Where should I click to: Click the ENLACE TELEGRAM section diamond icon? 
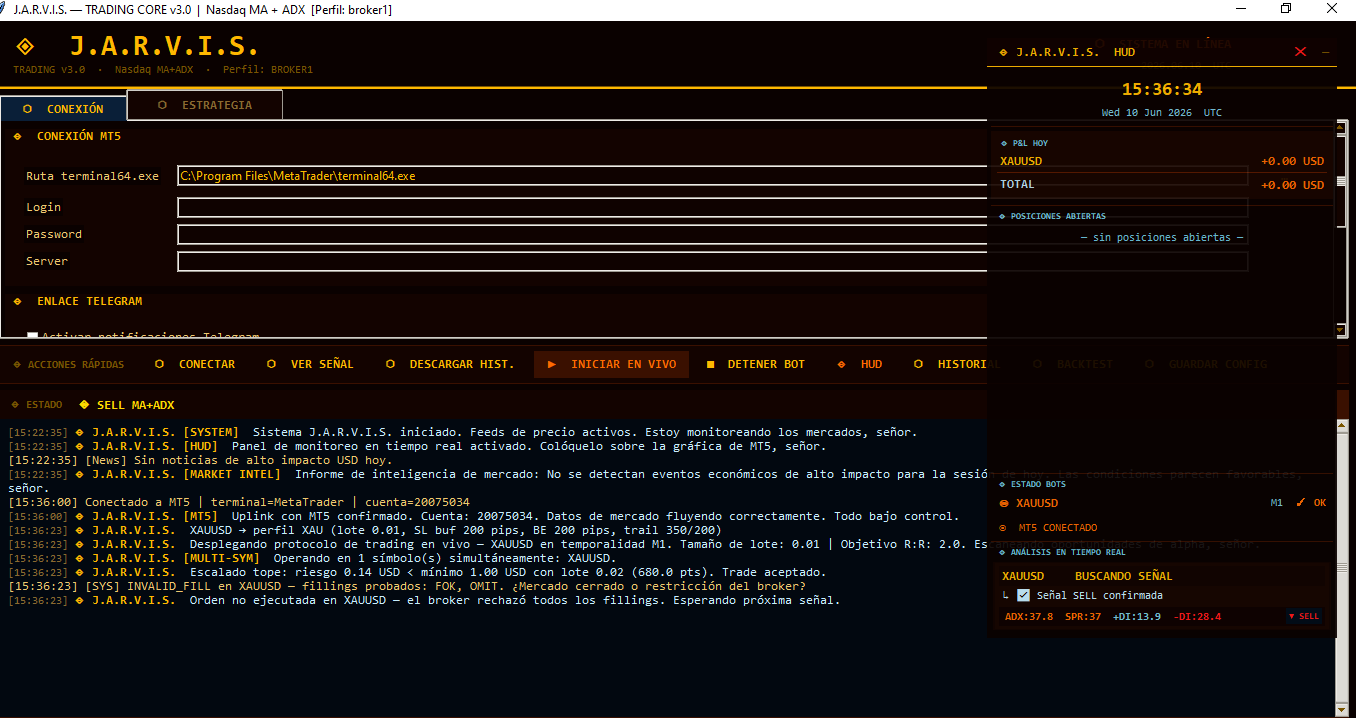18,301
